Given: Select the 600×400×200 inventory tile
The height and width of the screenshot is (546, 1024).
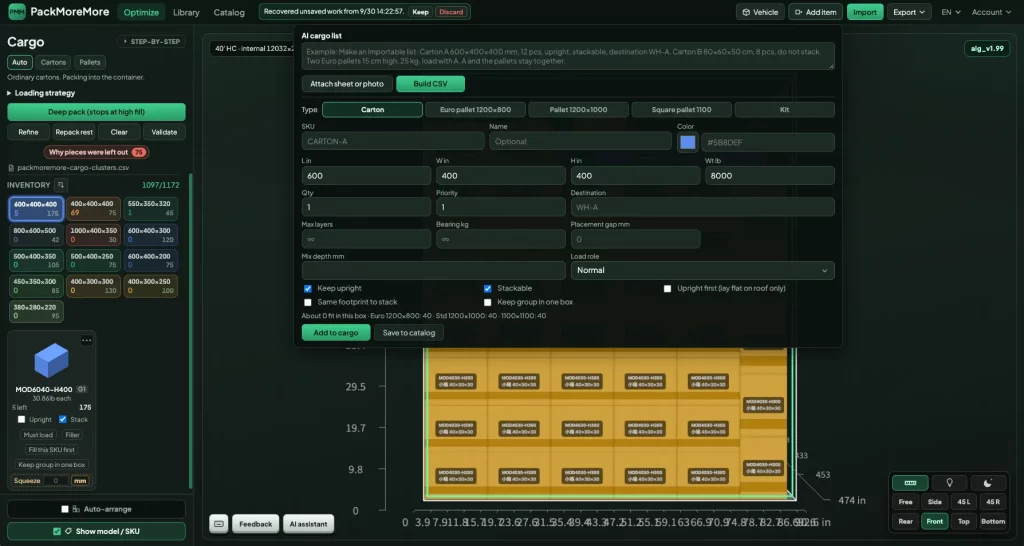Looking at the screenshot, I should pyautogui.click(x=150, y=261).
